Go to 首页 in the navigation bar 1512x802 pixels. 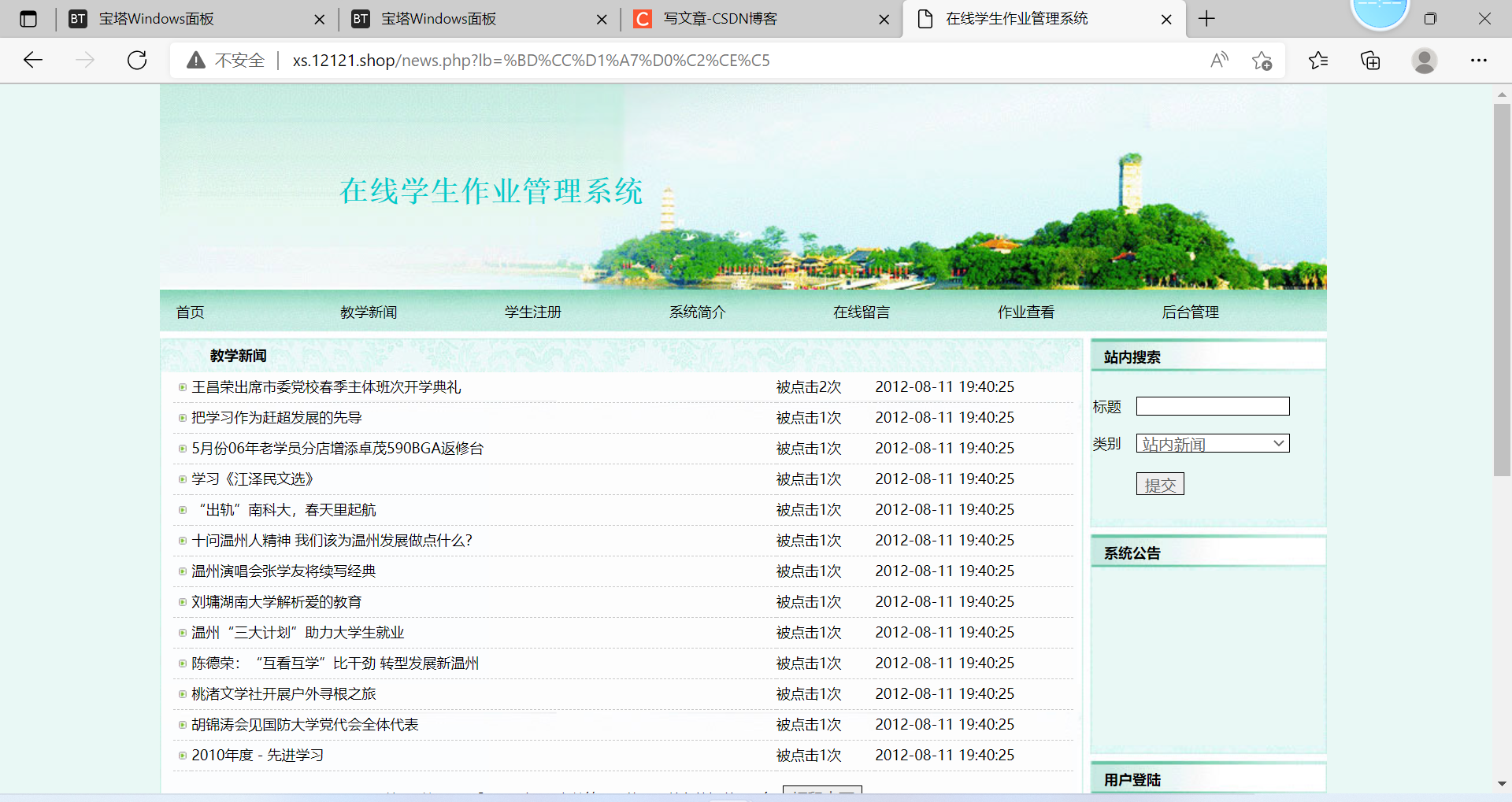[190, 312]
